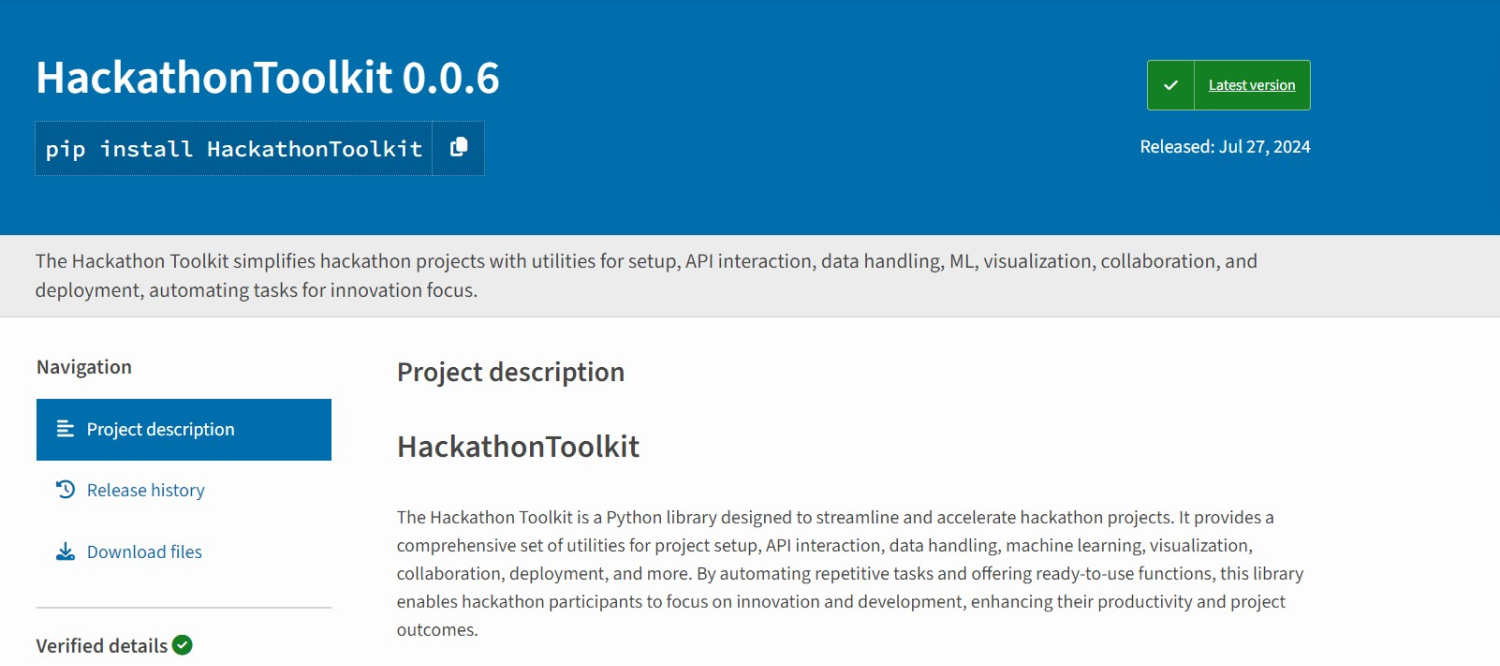Screen dimensions: 1500x666
Task: Open the Latest version link
Action: (x=1251, y=86)
